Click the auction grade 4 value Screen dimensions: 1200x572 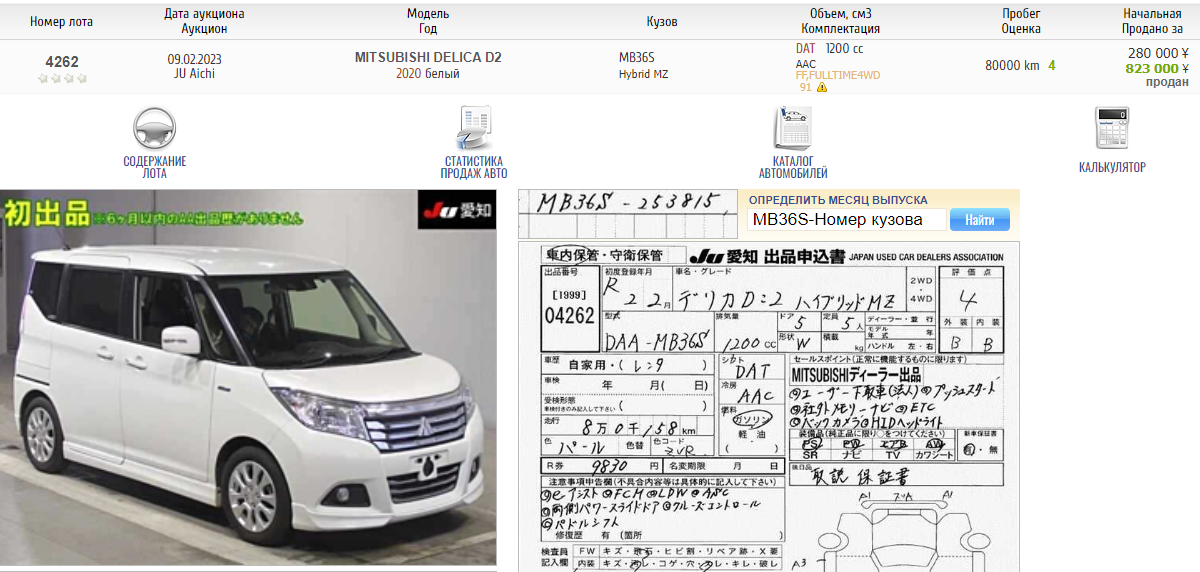tap(1052, 65)
